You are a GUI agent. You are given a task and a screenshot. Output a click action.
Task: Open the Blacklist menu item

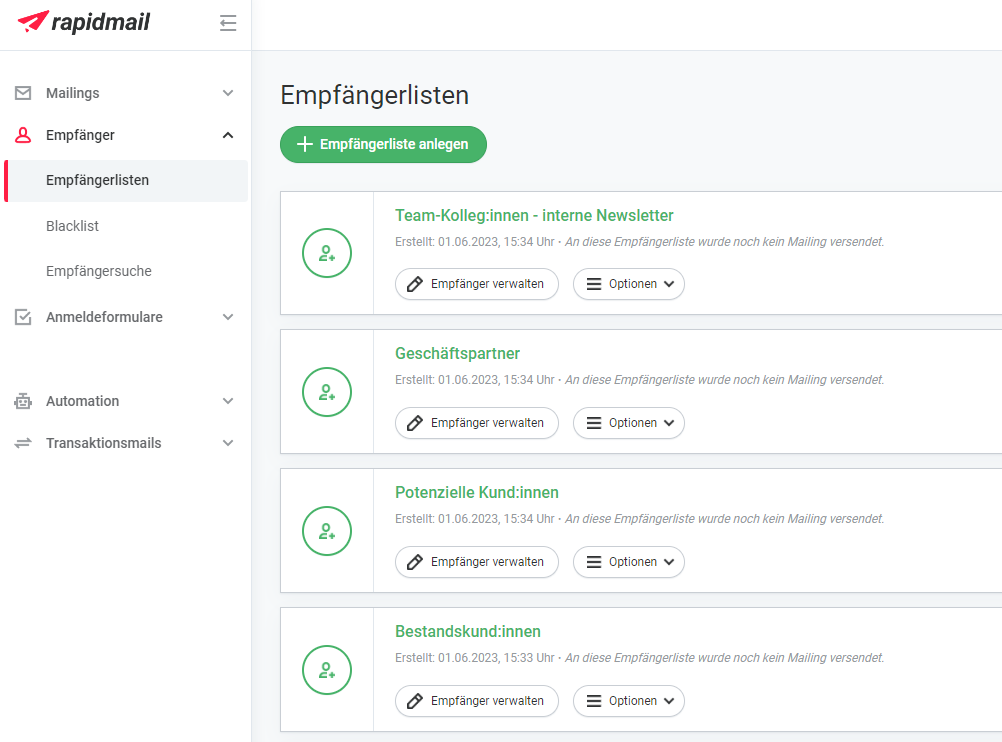[72, 226]
